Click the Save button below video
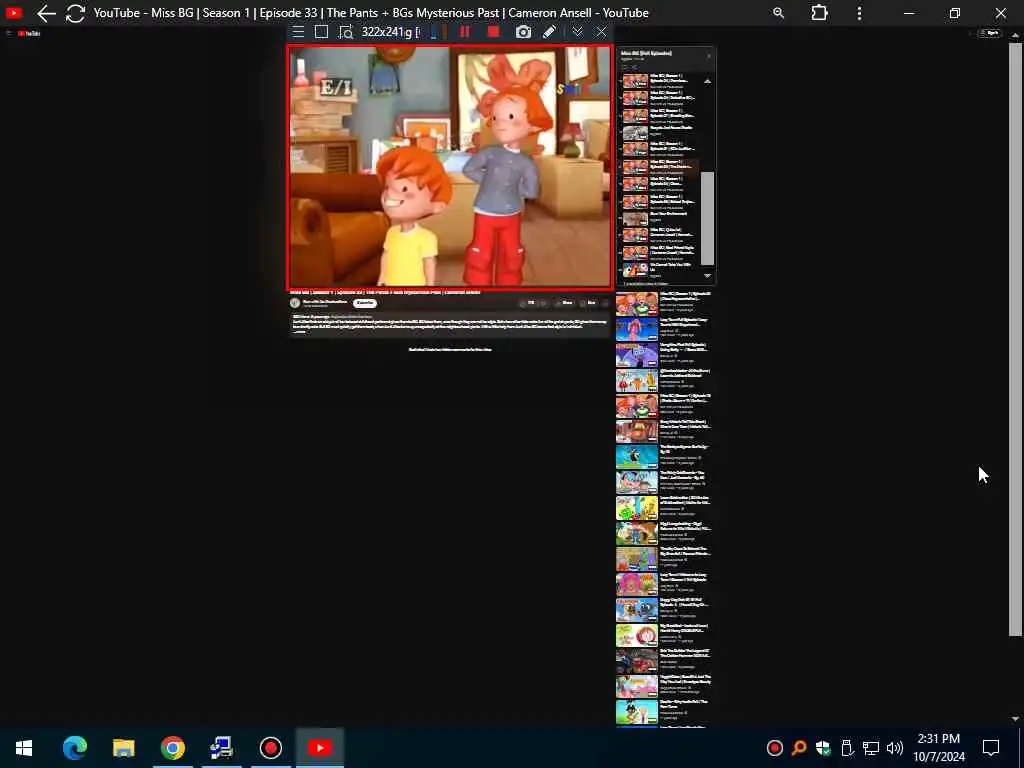1024x768 pixels. (588, 303)
